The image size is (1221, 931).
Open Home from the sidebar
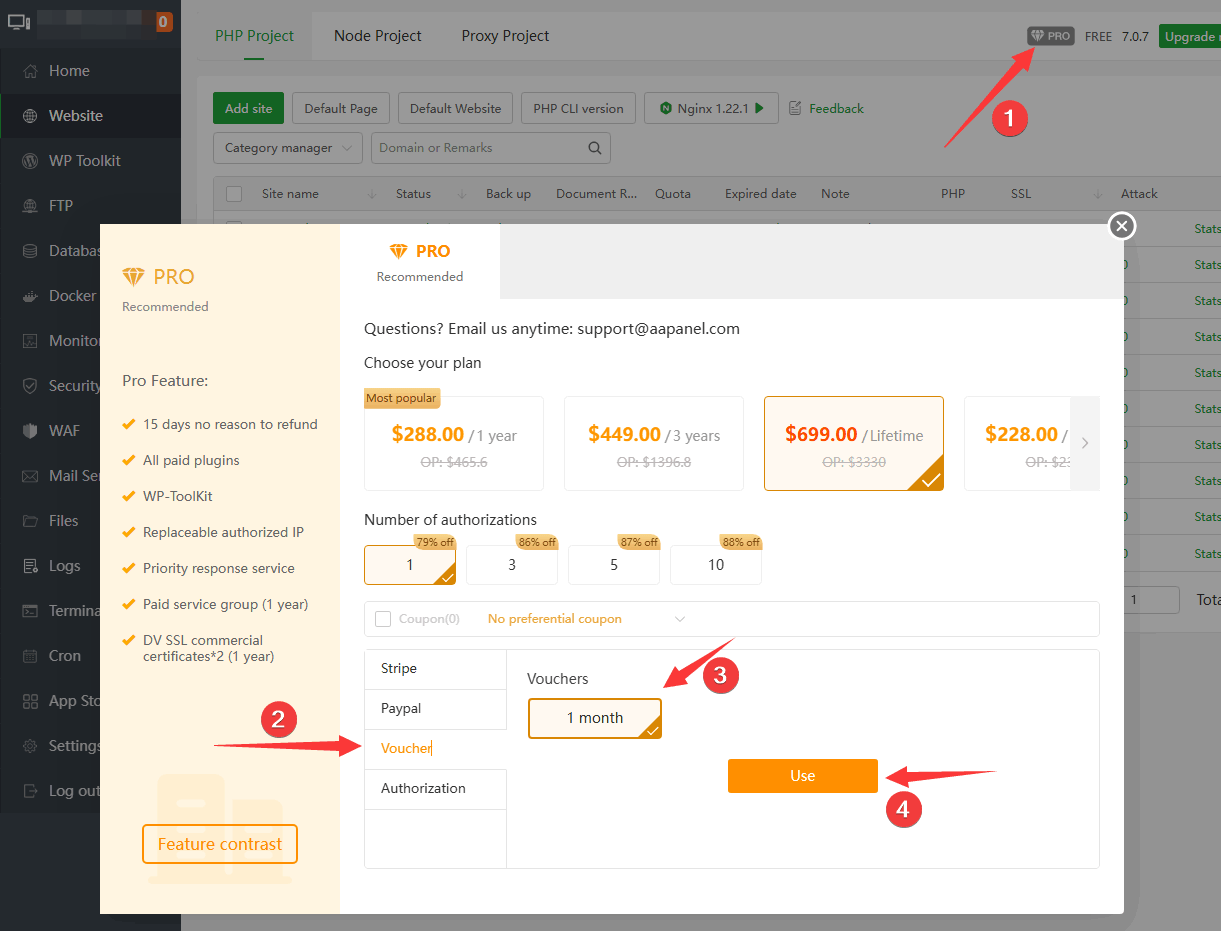click(x=69, y=71)
